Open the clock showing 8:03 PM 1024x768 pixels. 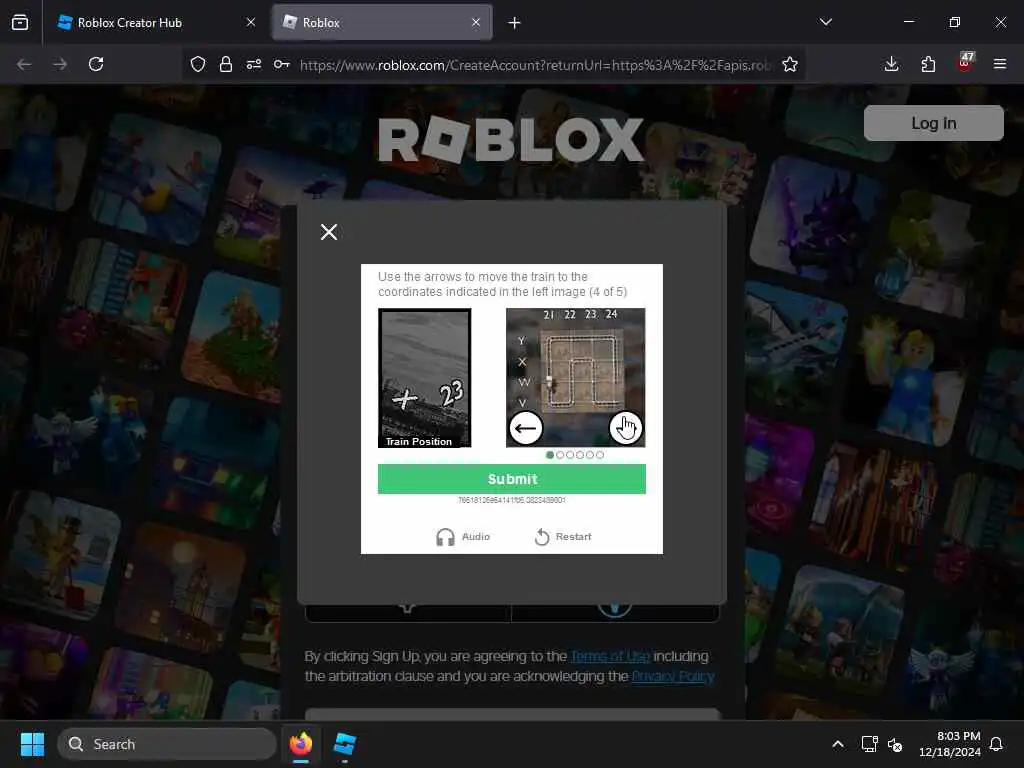point(950,744)
